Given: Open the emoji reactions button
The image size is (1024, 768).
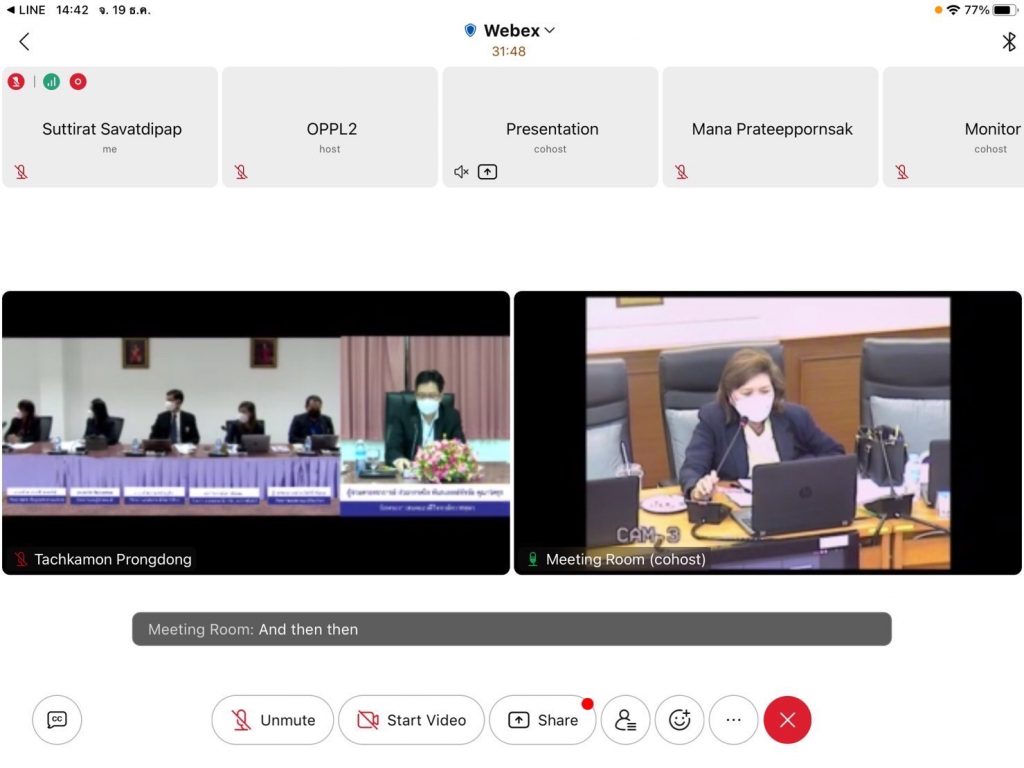Looking at the screenshot, I should (680, 720).
